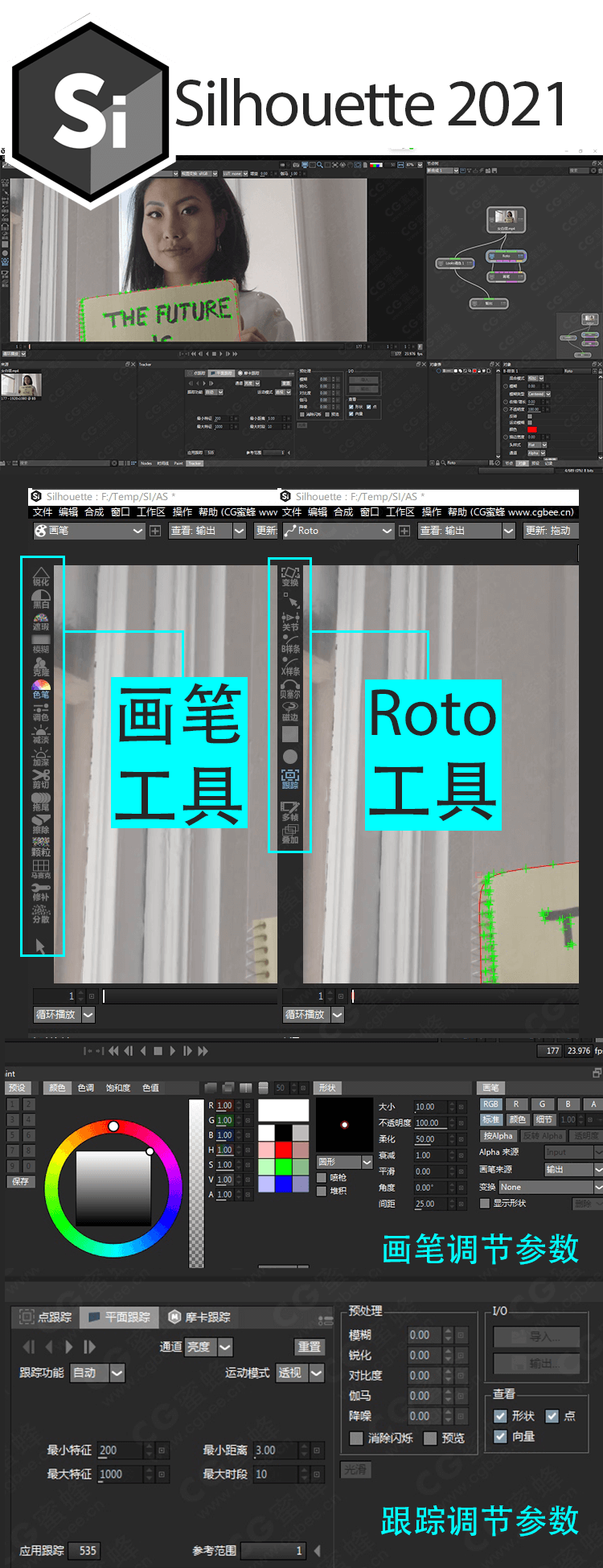Open the Roto node dropdown
The image size is (603, 1568).
pos(338,531)
